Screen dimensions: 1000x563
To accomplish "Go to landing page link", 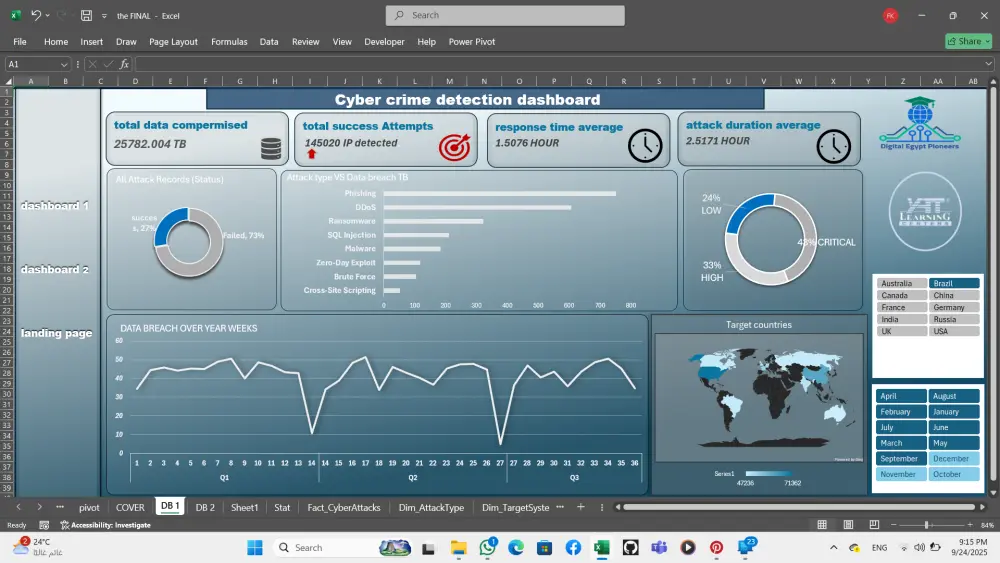I will 56,333.
